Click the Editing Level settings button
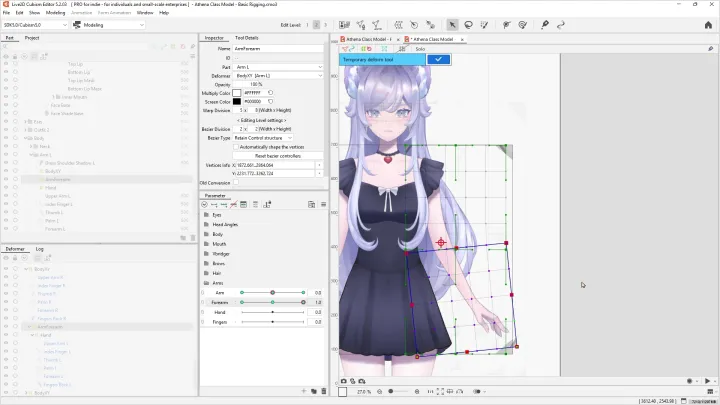The width and height of the screenshot is (720, 405). point(261,120)
